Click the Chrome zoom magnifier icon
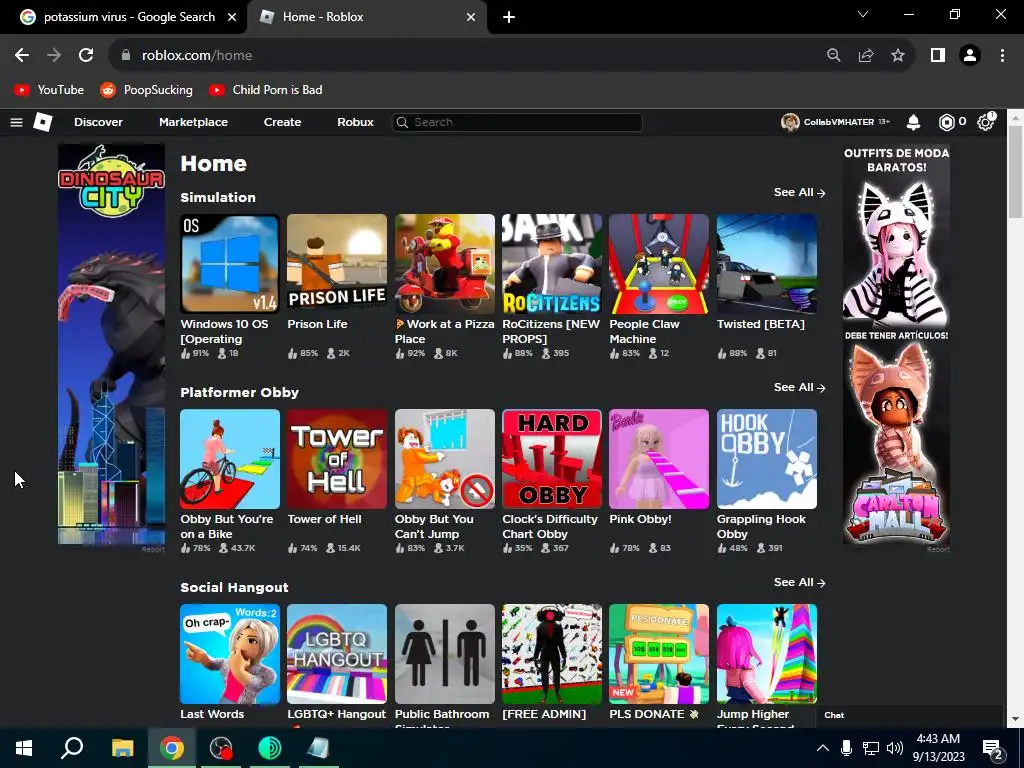 tap(833, 56)
